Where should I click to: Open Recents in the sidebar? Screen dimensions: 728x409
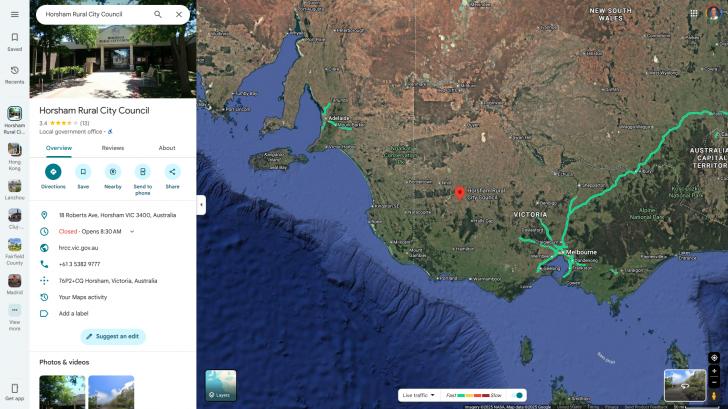pyautogui.click(x=15, y=74)
